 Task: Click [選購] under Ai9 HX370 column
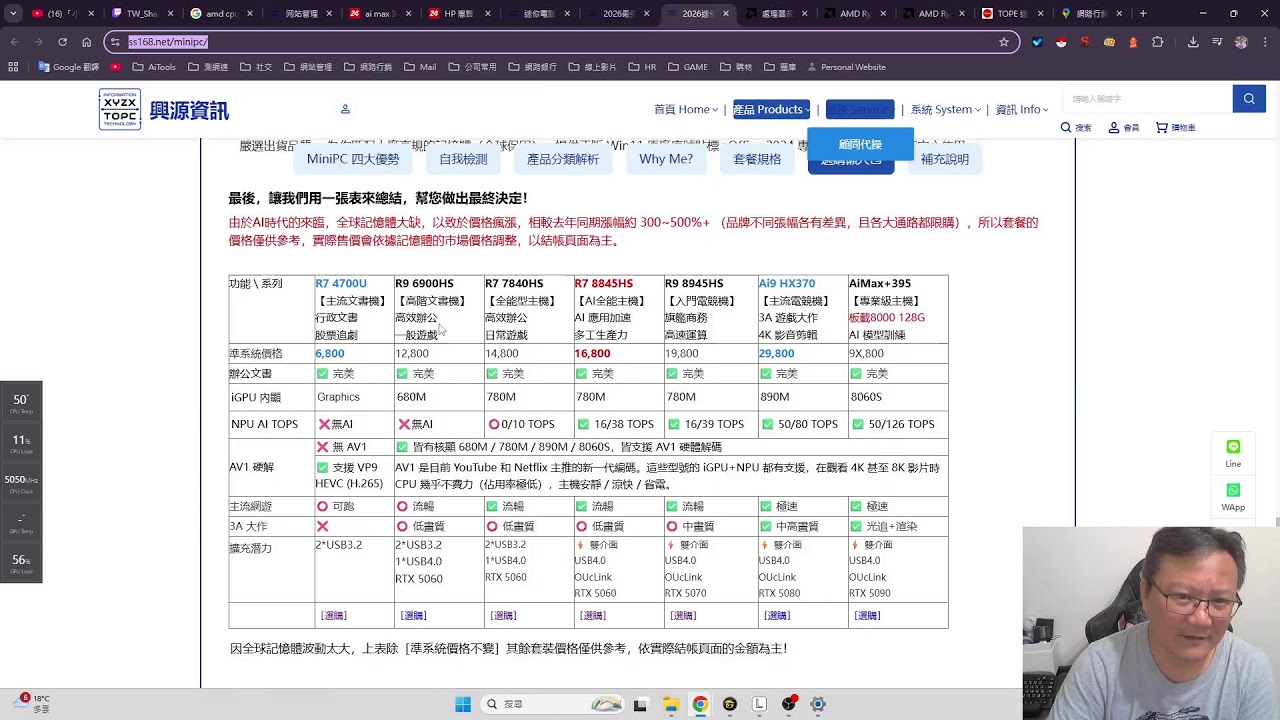pyautogui.click(x=777, y=615)
